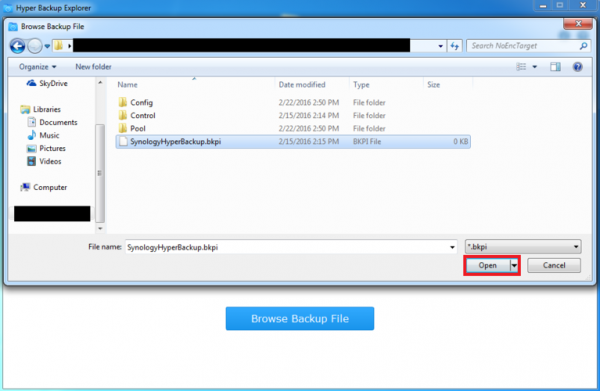Click the navigation pane scrollbar thumb
The width and height of the screenshot is (600, 391).
point(100,173)
